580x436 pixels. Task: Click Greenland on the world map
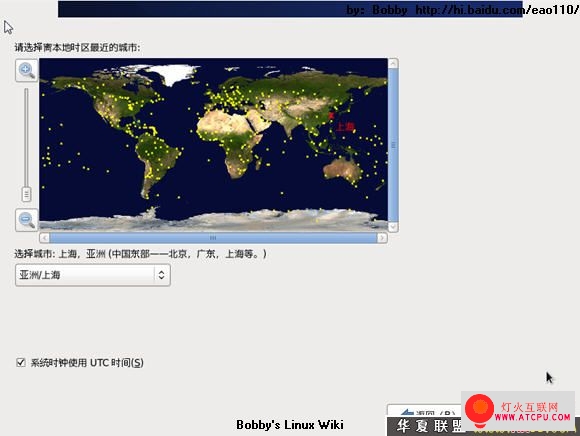coord(171,74)
